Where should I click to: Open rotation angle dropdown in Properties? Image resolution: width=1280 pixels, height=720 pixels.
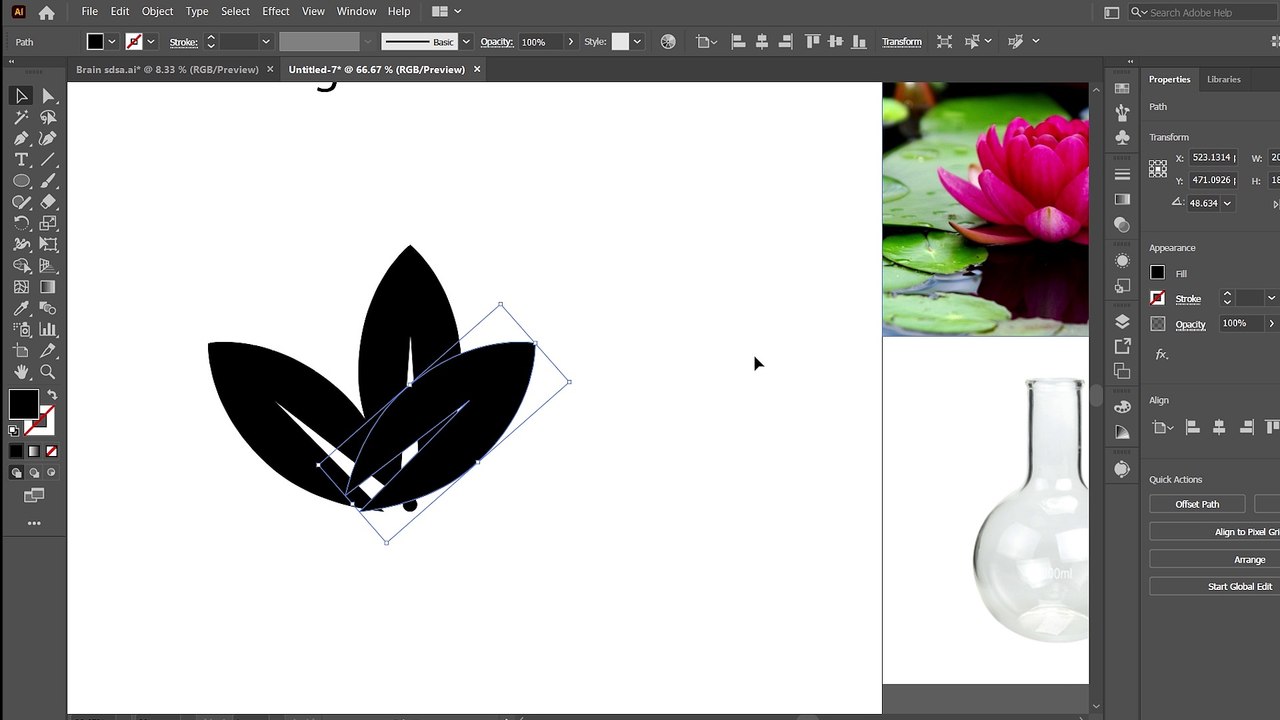point(1227,203)
